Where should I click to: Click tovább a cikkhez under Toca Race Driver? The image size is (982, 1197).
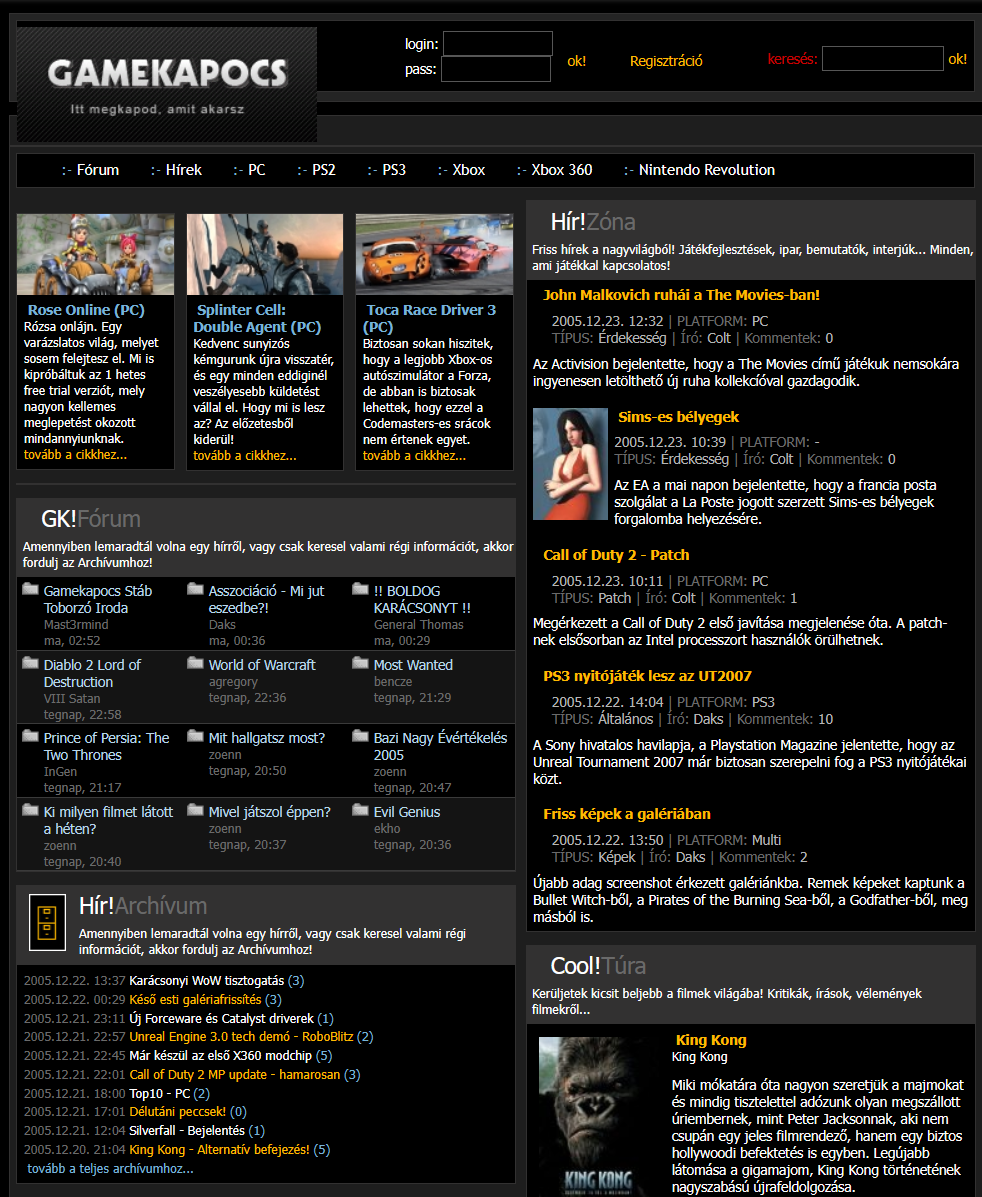coord(415,456)
